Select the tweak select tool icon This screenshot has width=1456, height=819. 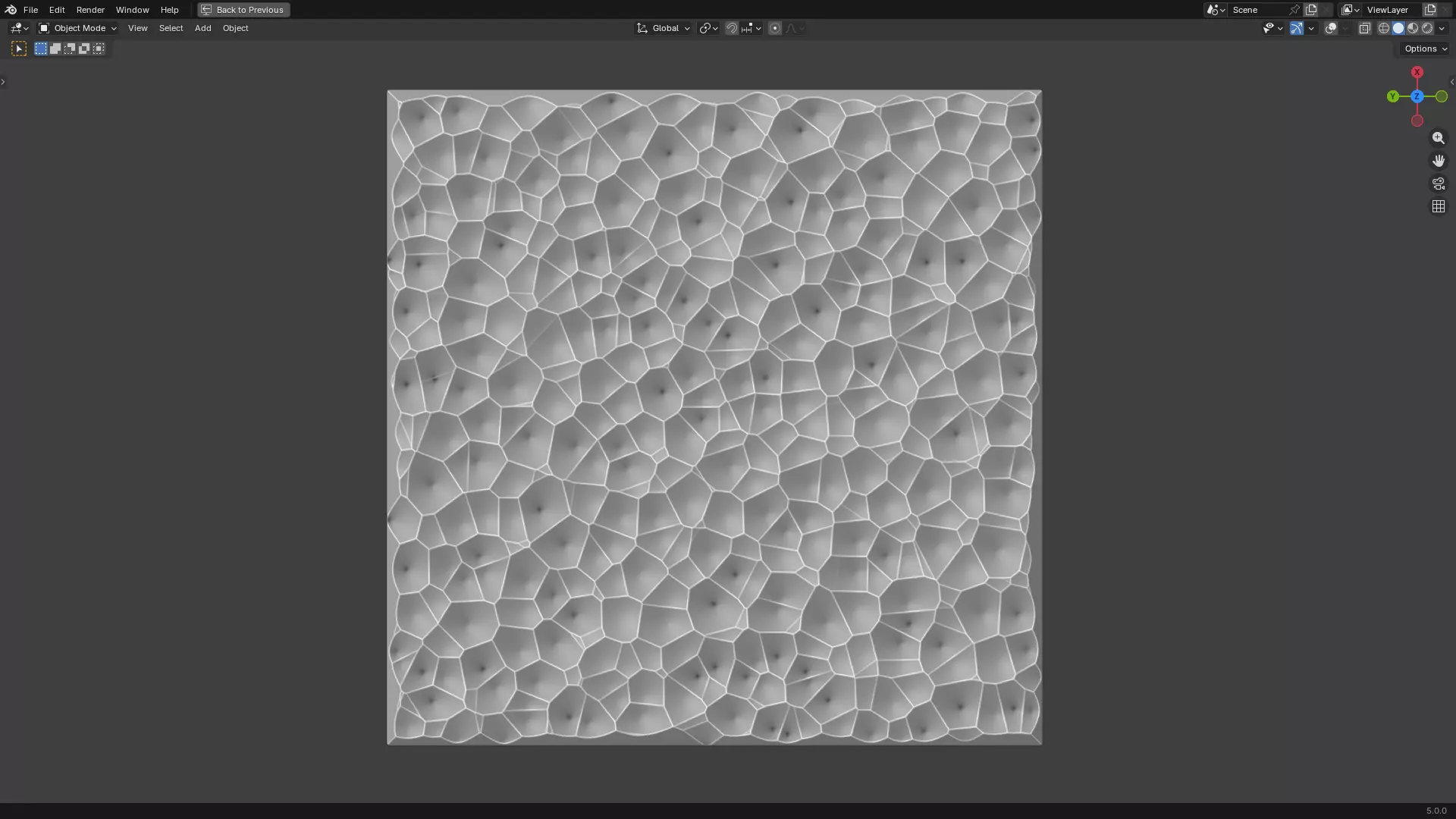[x=19, y=49]
